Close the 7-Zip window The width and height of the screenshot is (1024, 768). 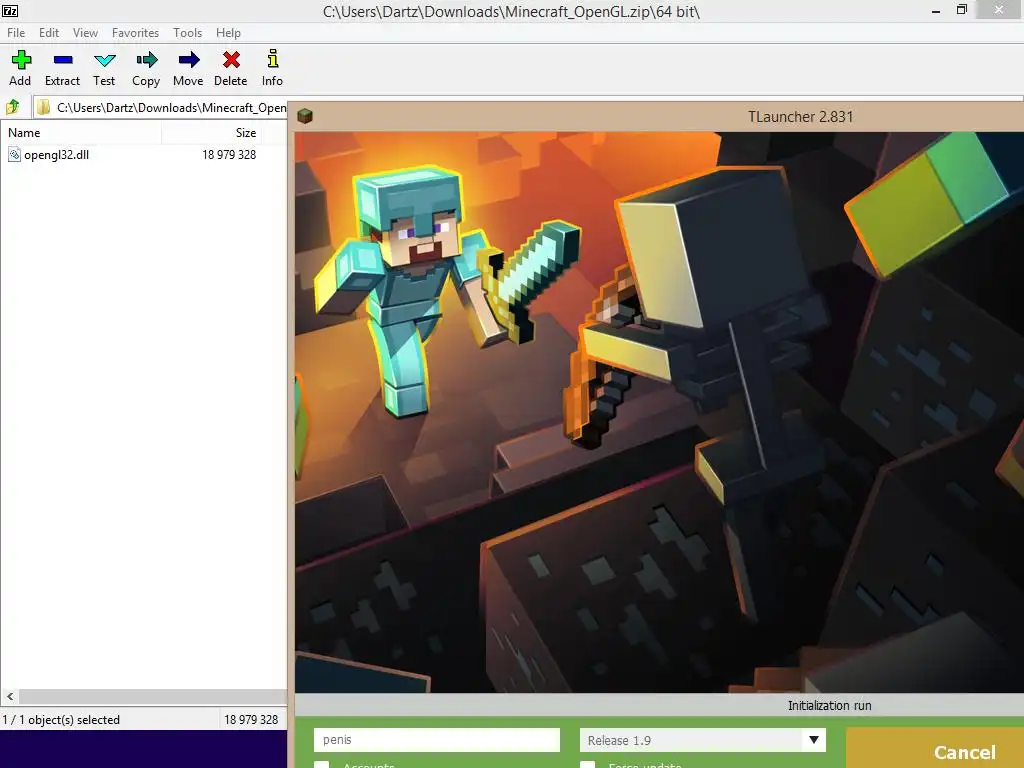(999, 10)
